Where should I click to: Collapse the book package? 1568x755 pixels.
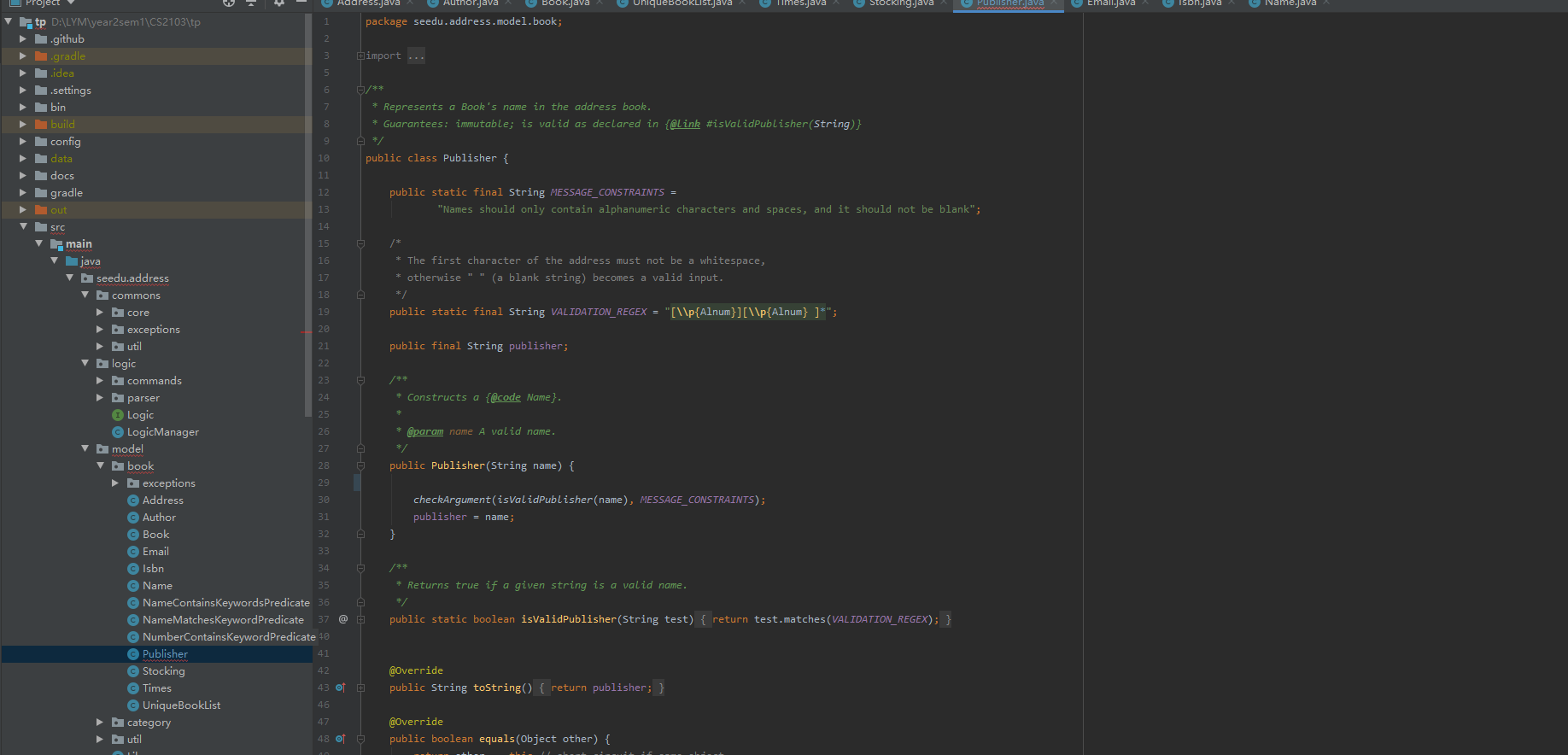(x=100, y=466)
